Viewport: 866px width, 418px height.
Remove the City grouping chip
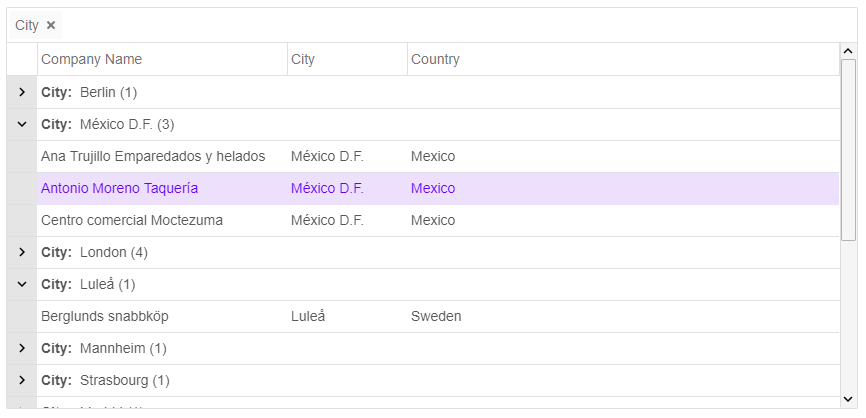click(51, 25)
